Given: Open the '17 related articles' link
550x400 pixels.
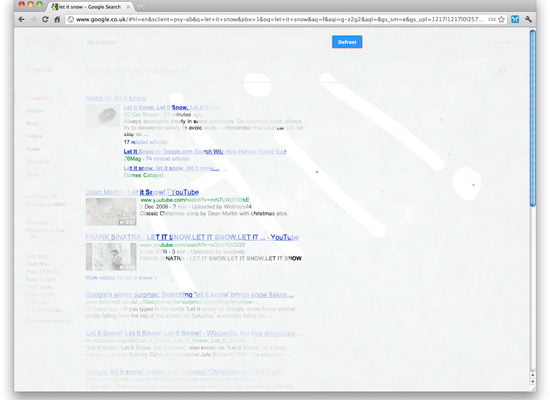Looking at the screenshot, I should (x=145, y=142).
